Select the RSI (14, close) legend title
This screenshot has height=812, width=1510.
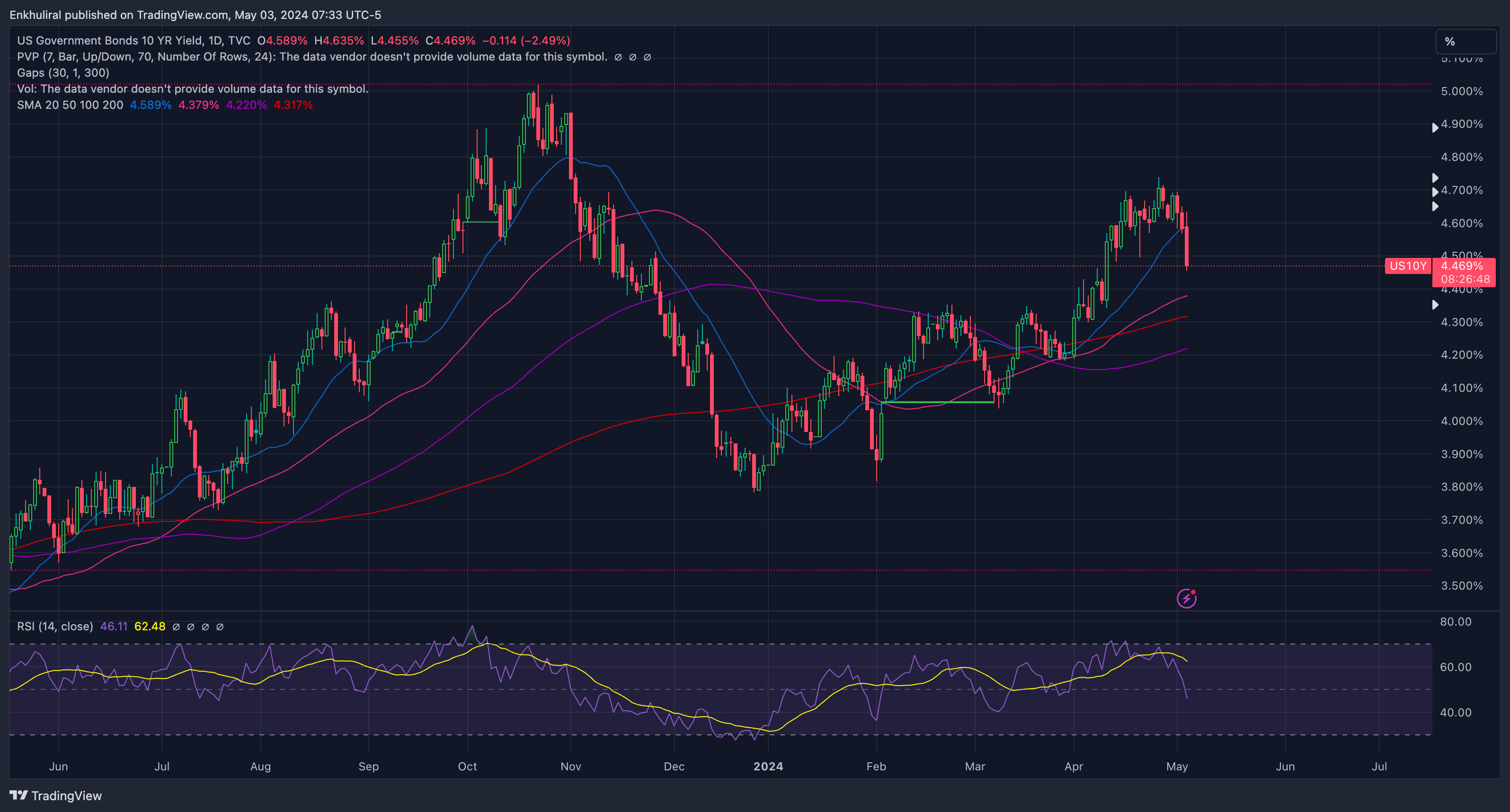pos(54,627)
